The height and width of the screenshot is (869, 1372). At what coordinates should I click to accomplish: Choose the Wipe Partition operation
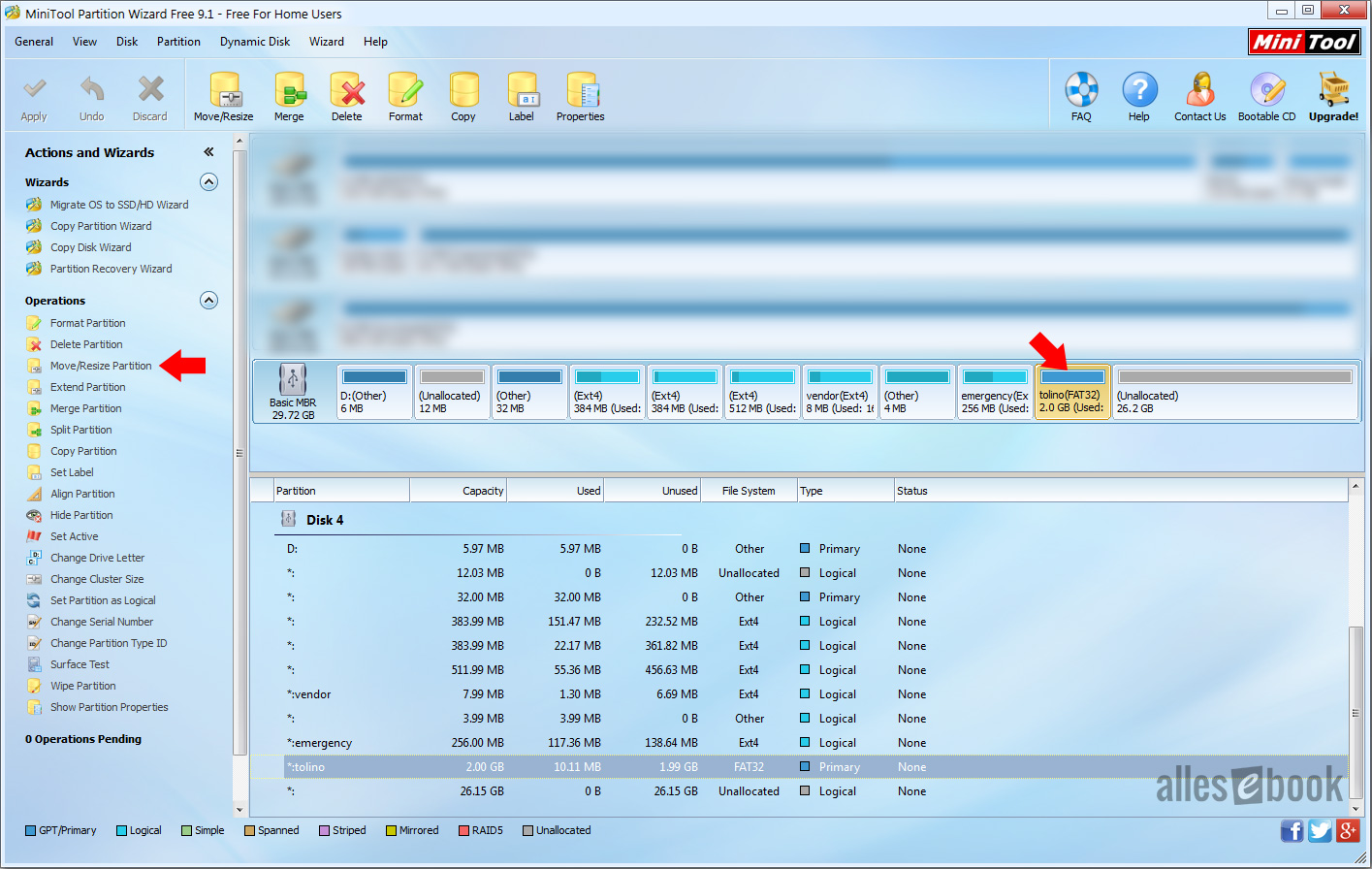(82, 686)
